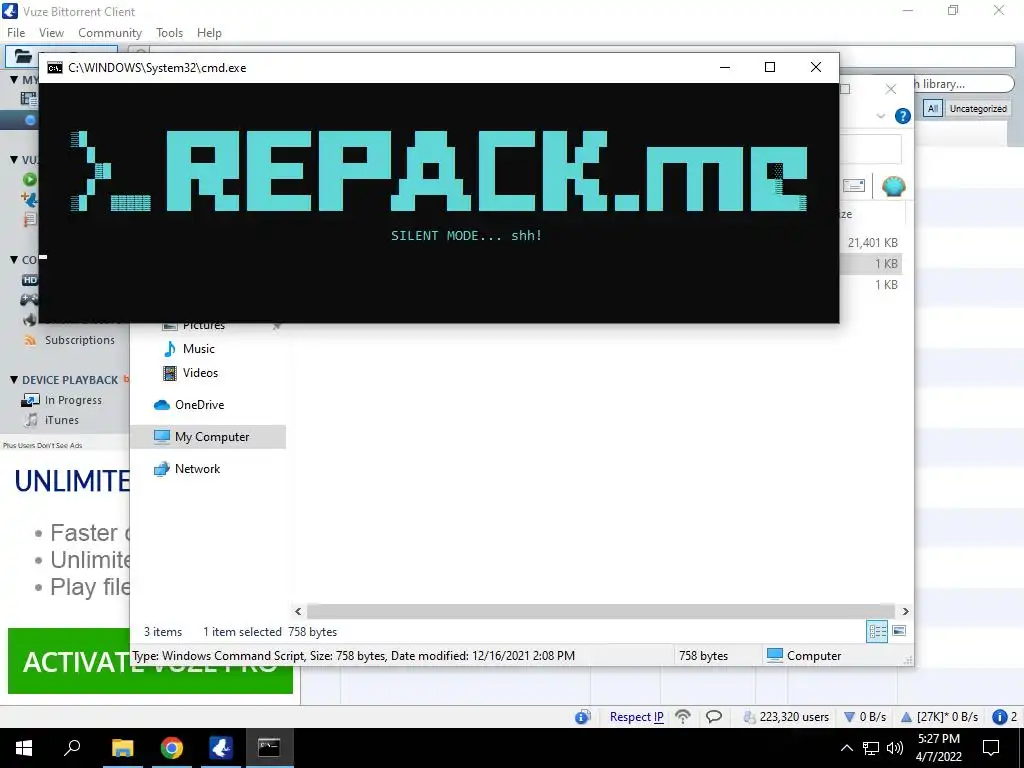Screen dimensions: 1024x768
Task: Expand the ribbon chevron beside the help icon
Action: click(881, 116)
